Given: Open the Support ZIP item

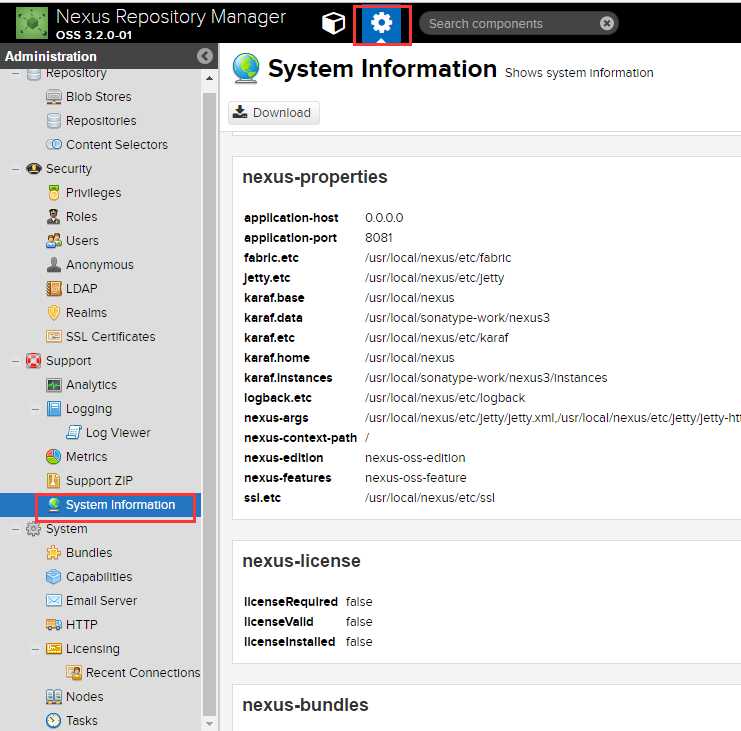Looking at the screenshot, I should point(99,481).
